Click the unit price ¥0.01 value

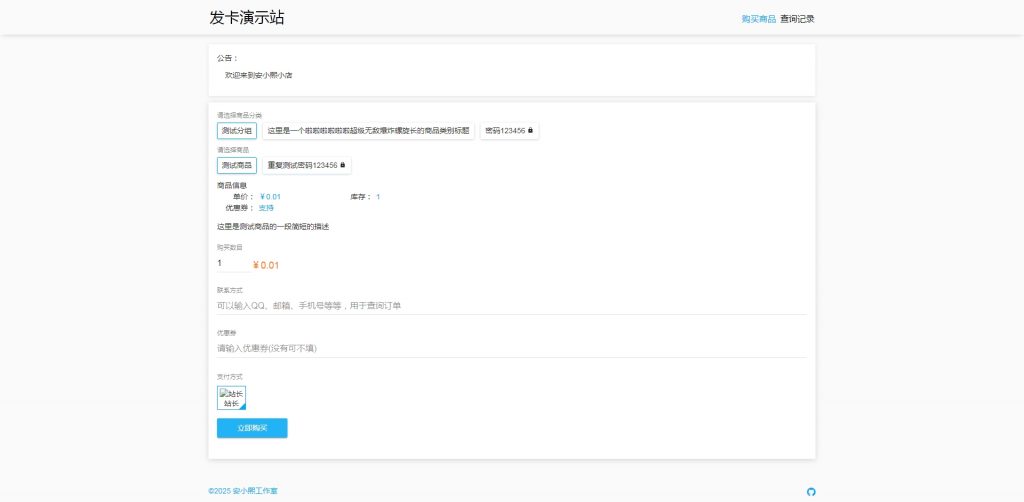(270, 196)
